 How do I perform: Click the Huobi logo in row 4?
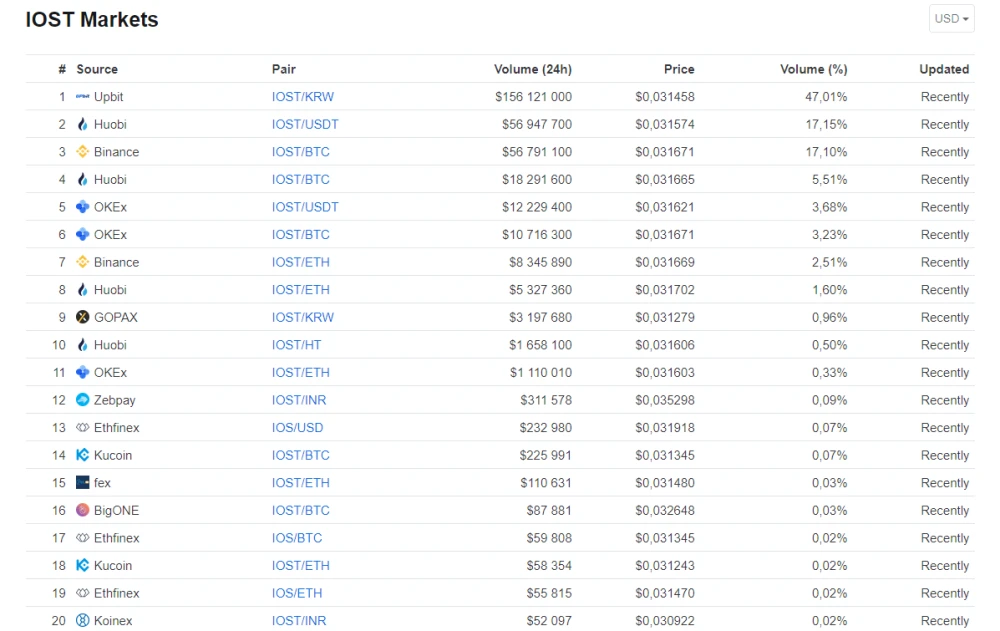point(82,179)
